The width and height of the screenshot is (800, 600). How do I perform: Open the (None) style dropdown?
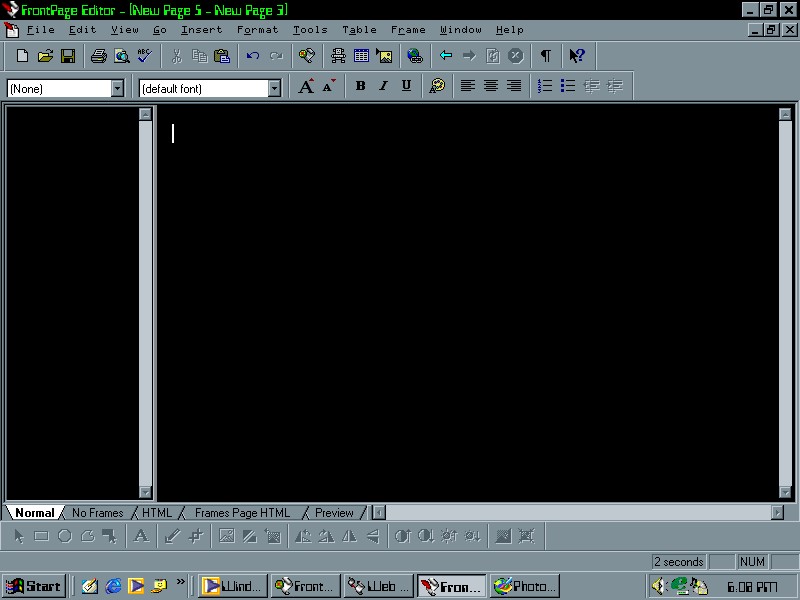click(x=117, y=89)
